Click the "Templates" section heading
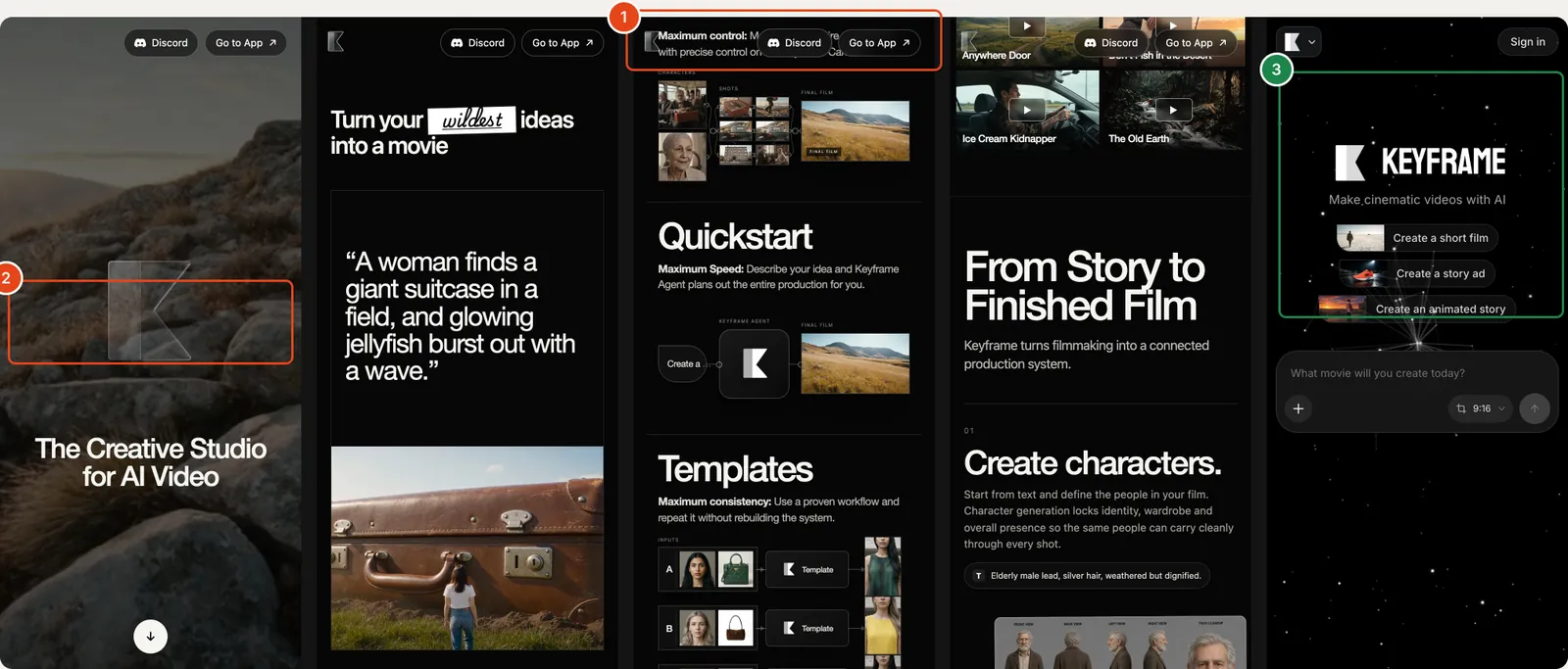Viewport: 1568px width, 669px height. click(735, 469)
